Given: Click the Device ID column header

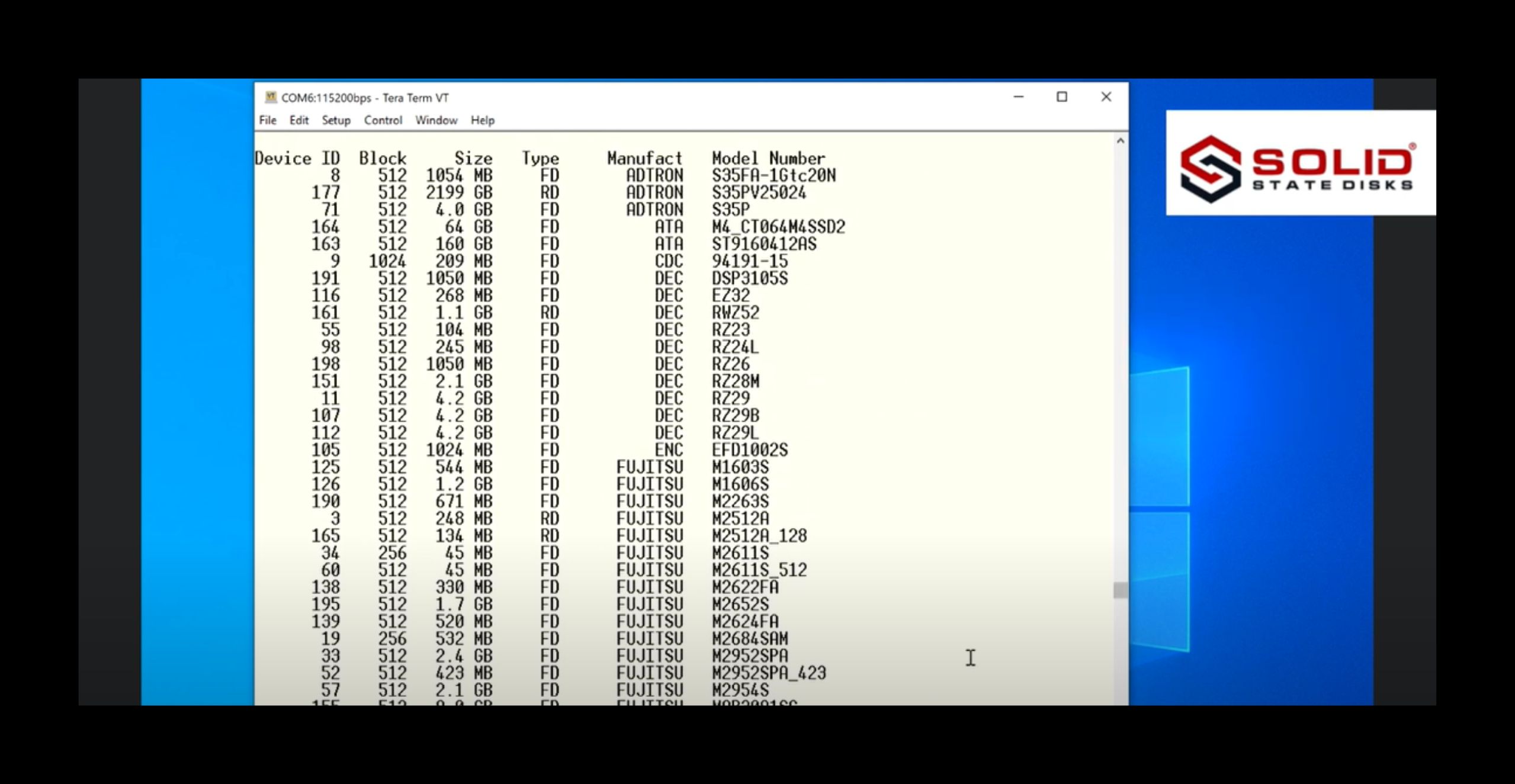Looking at the screenshot, I should point(297,158).
